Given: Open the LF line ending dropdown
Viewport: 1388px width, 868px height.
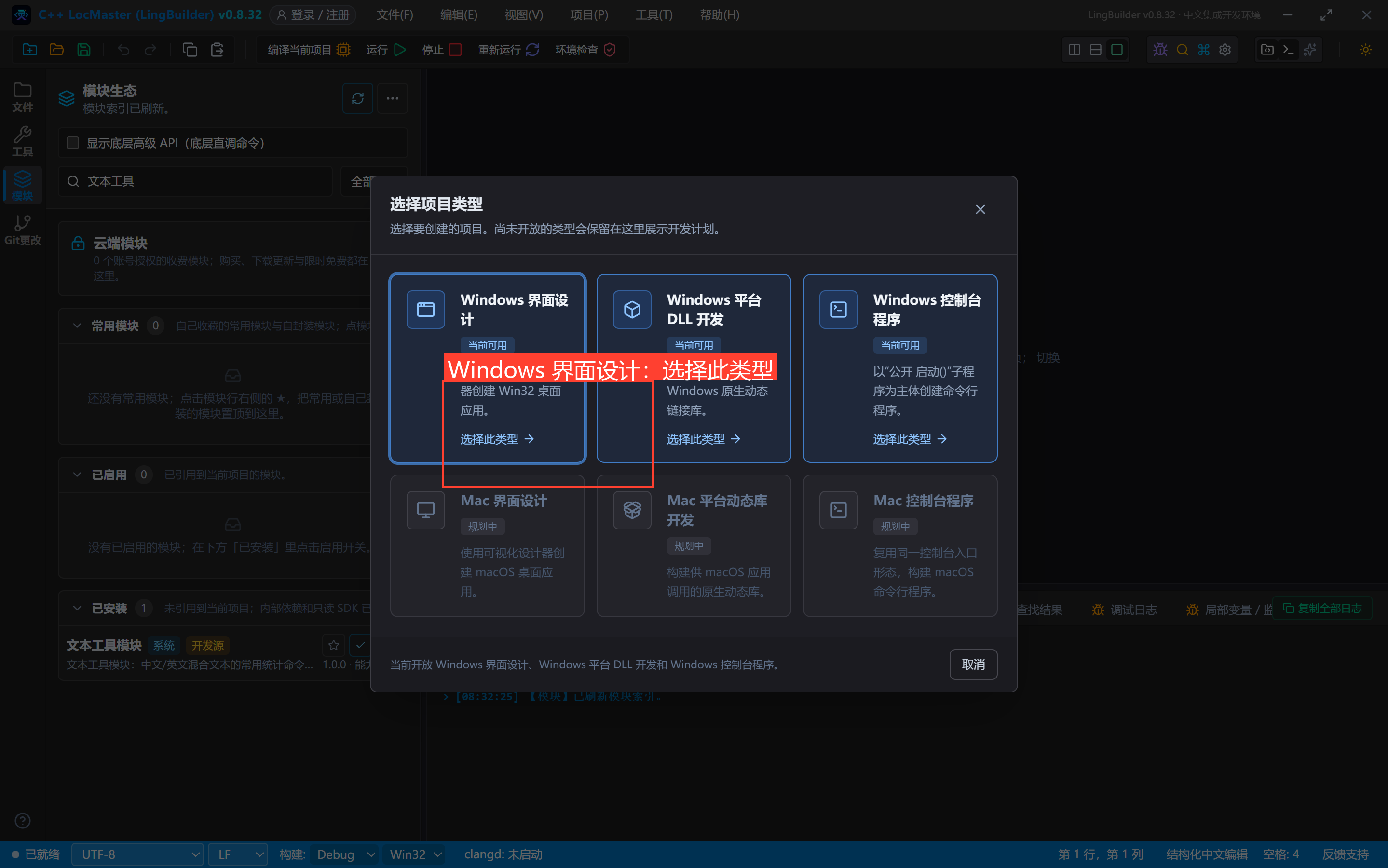Looking at the screenshot, I should click(238, 855).
